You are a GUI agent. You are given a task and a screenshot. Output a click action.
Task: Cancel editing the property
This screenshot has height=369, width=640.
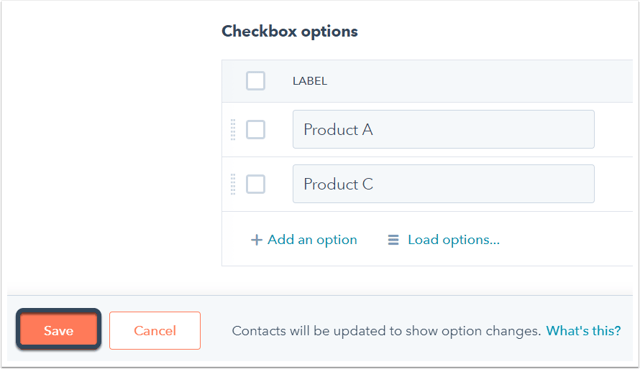155,330
